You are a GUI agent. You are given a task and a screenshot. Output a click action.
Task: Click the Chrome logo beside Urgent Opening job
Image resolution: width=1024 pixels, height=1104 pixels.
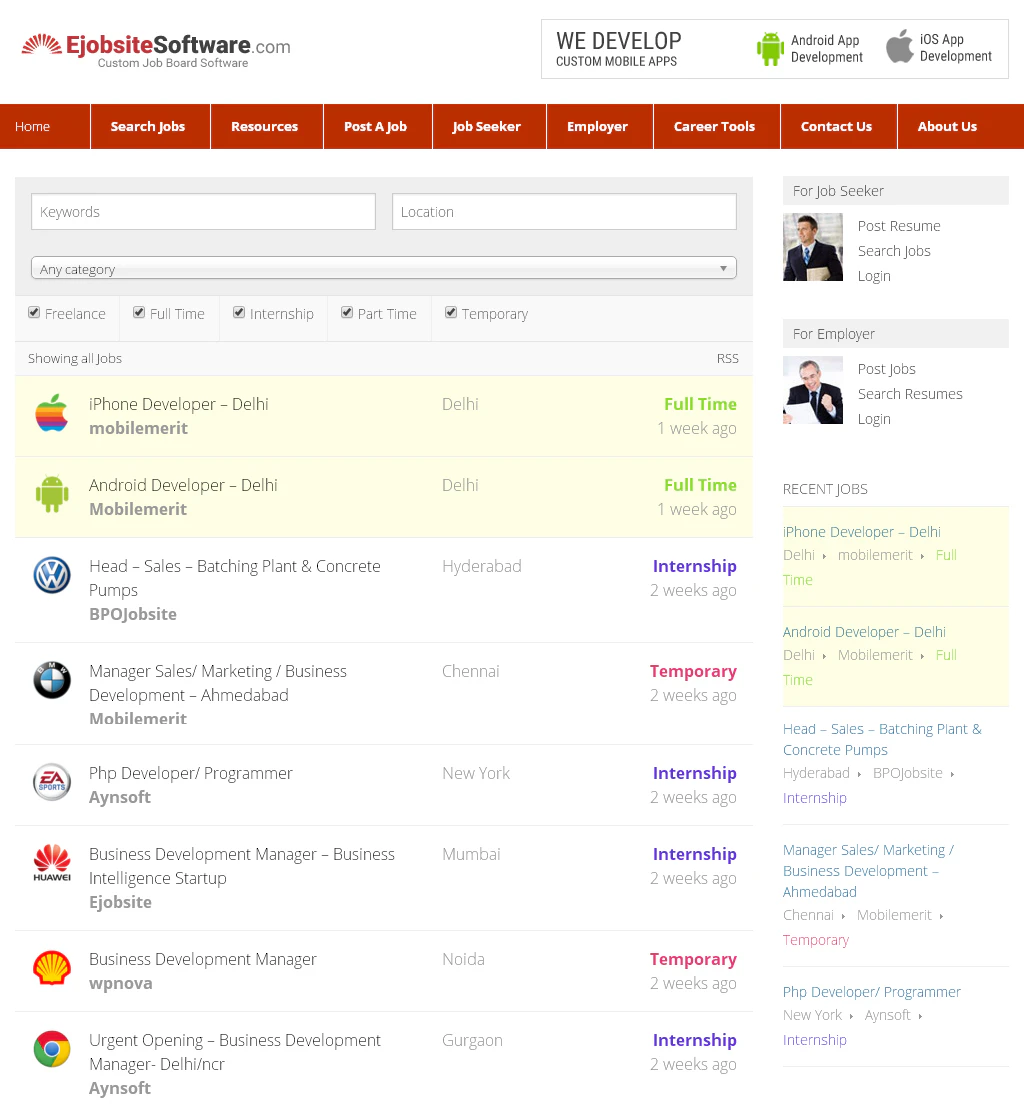pos(52,1049)
